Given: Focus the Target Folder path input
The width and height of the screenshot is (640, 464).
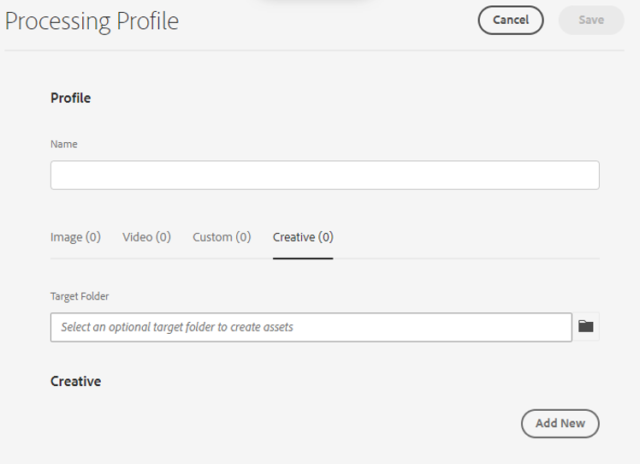Looking at the screenshot, I should pos(311,327).
